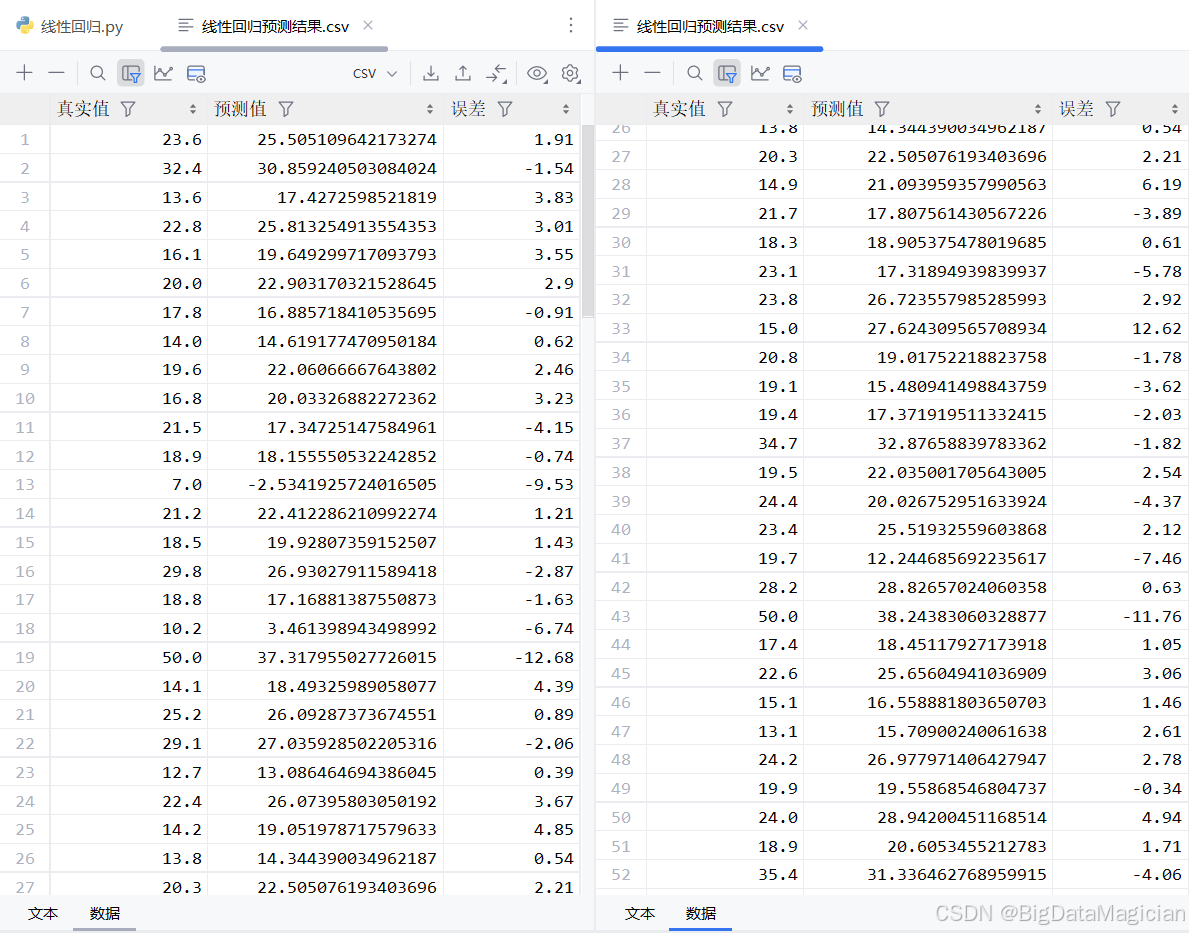Filter 误差 column in right pane
This screenshot has height=933, width=1189.
click(x=1112, y=109)
